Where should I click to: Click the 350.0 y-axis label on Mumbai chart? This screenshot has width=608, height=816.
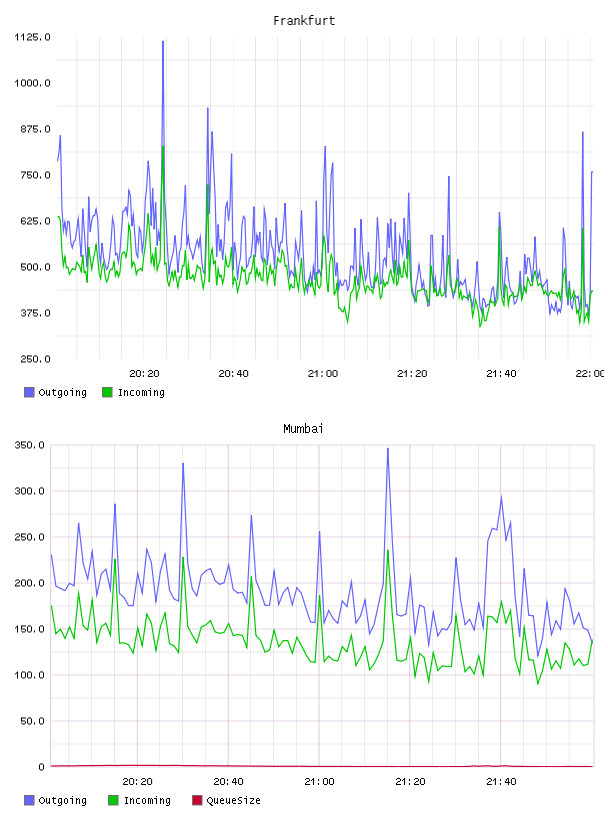coord(29,445)
